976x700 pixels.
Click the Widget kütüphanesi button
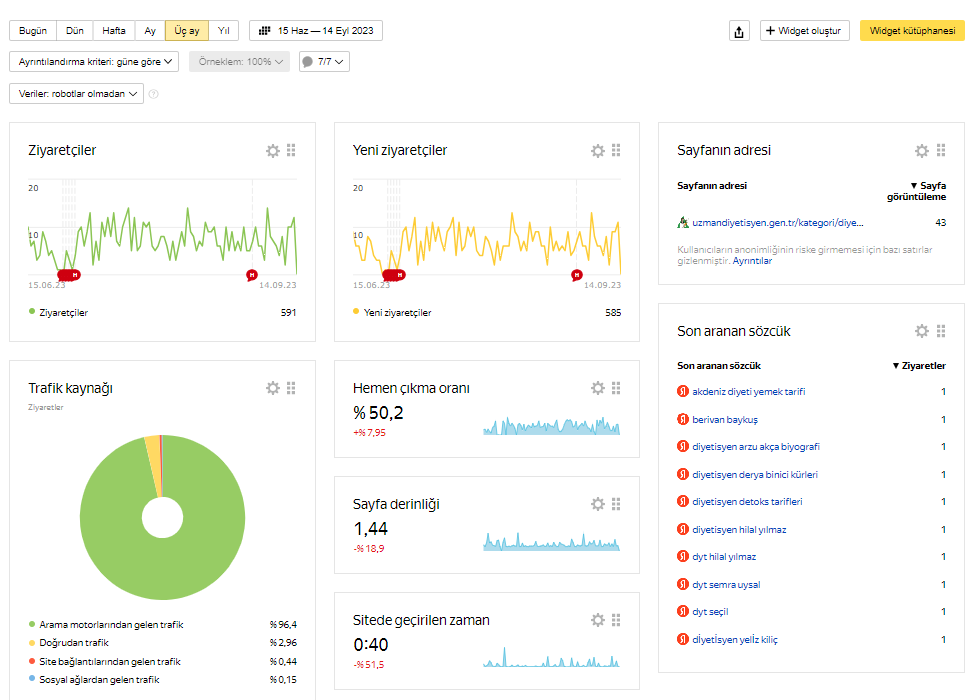point(912,30)
